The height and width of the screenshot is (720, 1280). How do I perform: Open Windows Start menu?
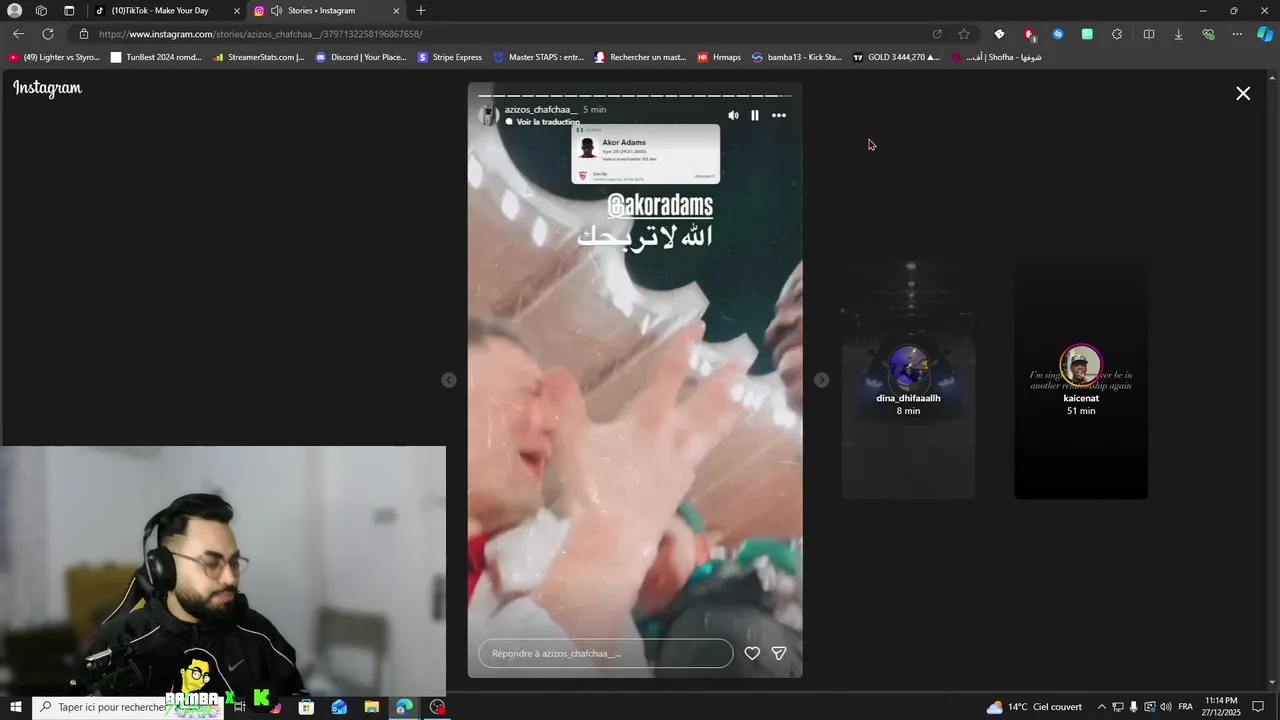pos(15,707)
